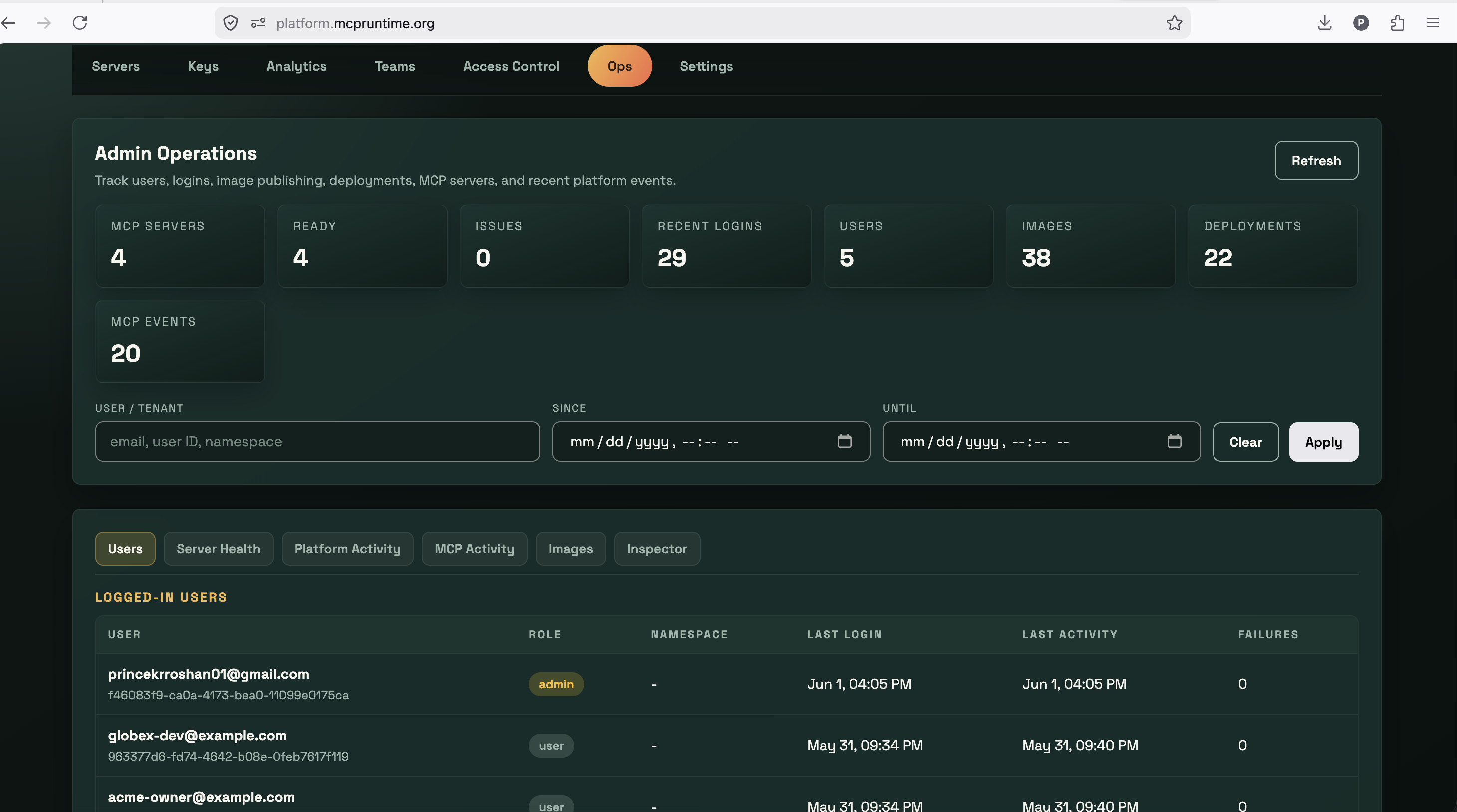This screenshot has width=1457, height=812.
Task: Switch to the Server Health sub-tab
Action: point(219,549)
